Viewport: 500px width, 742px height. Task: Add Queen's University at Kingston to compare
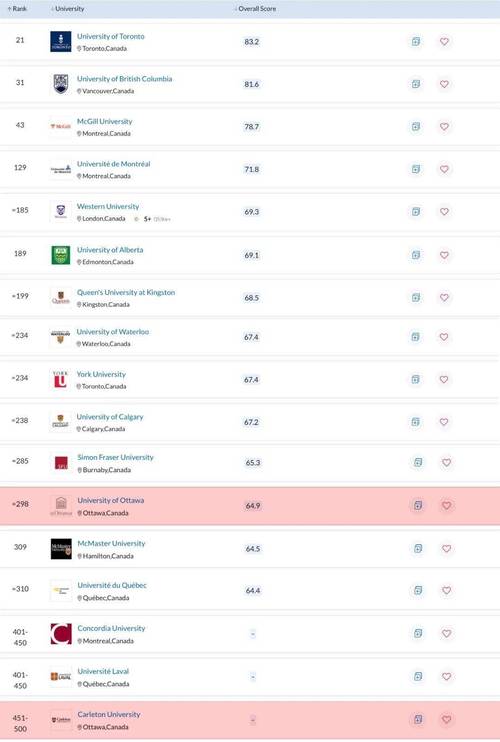[416, 298]
